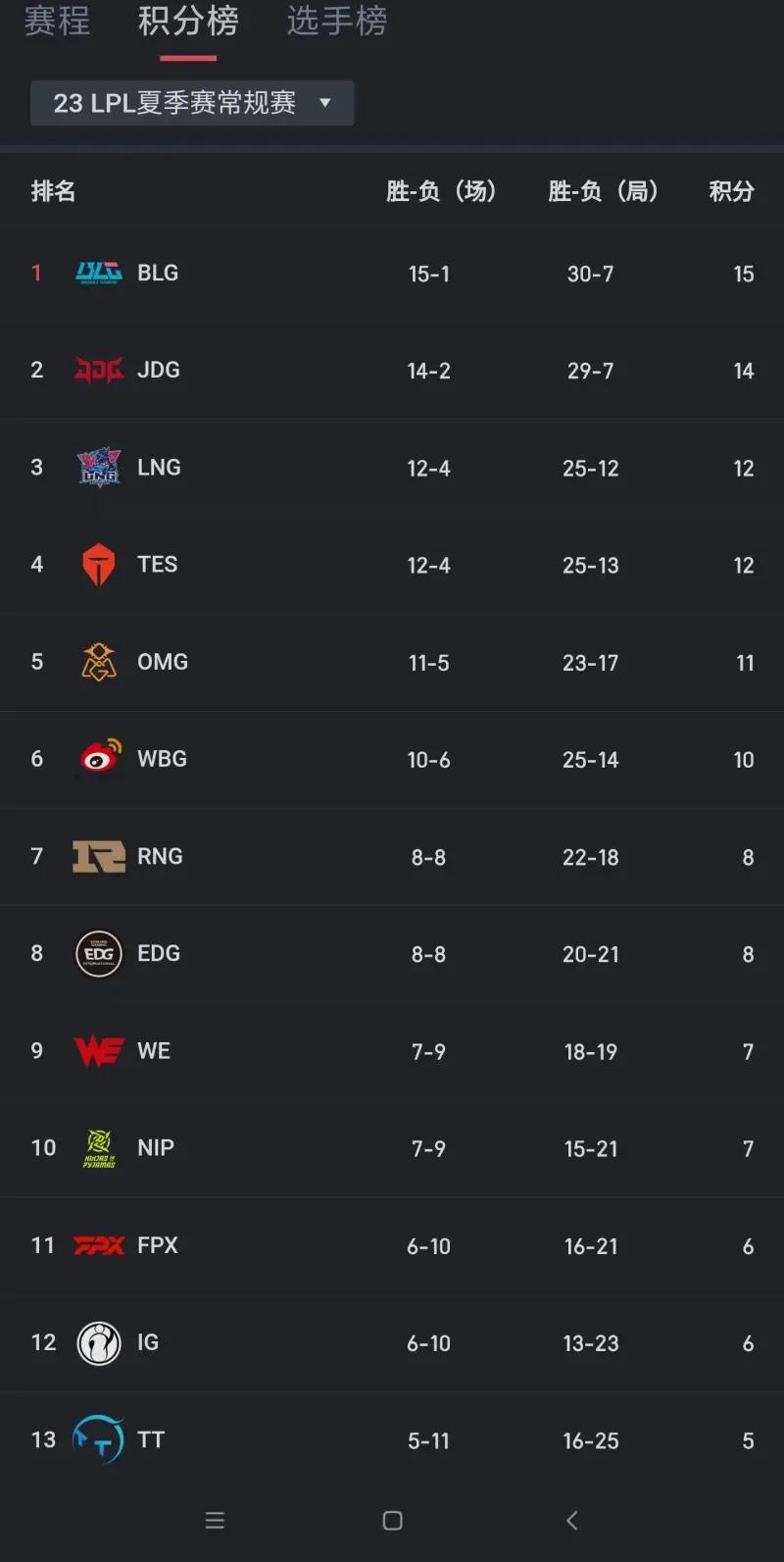Tap the TES team logo
784x1562 pixels.
pyautogui.click(x=99, y=565)
